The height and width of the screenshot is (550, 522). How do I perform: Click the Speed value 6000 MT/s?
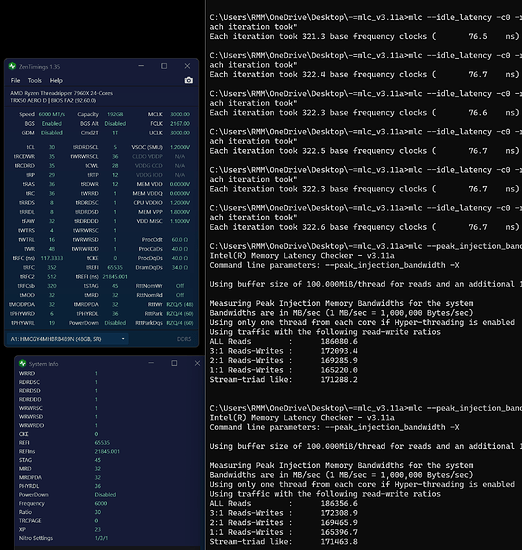point(52,114)
